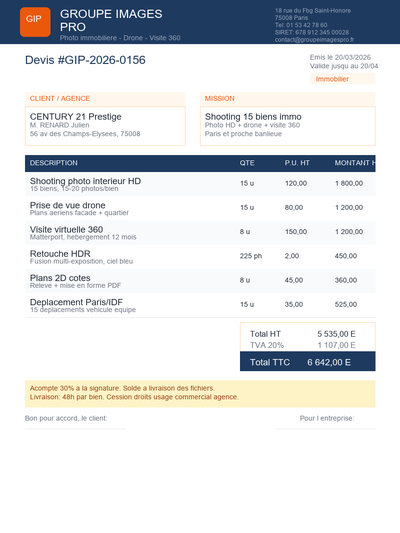
Task: Select the Immobilier category badge
Action: pyautogui.click(x=343, y=79)
